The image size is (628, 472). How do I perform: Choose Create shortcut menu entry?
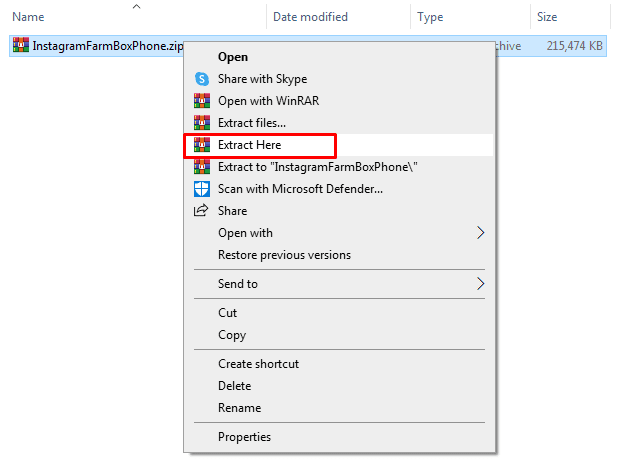point(258,364)
